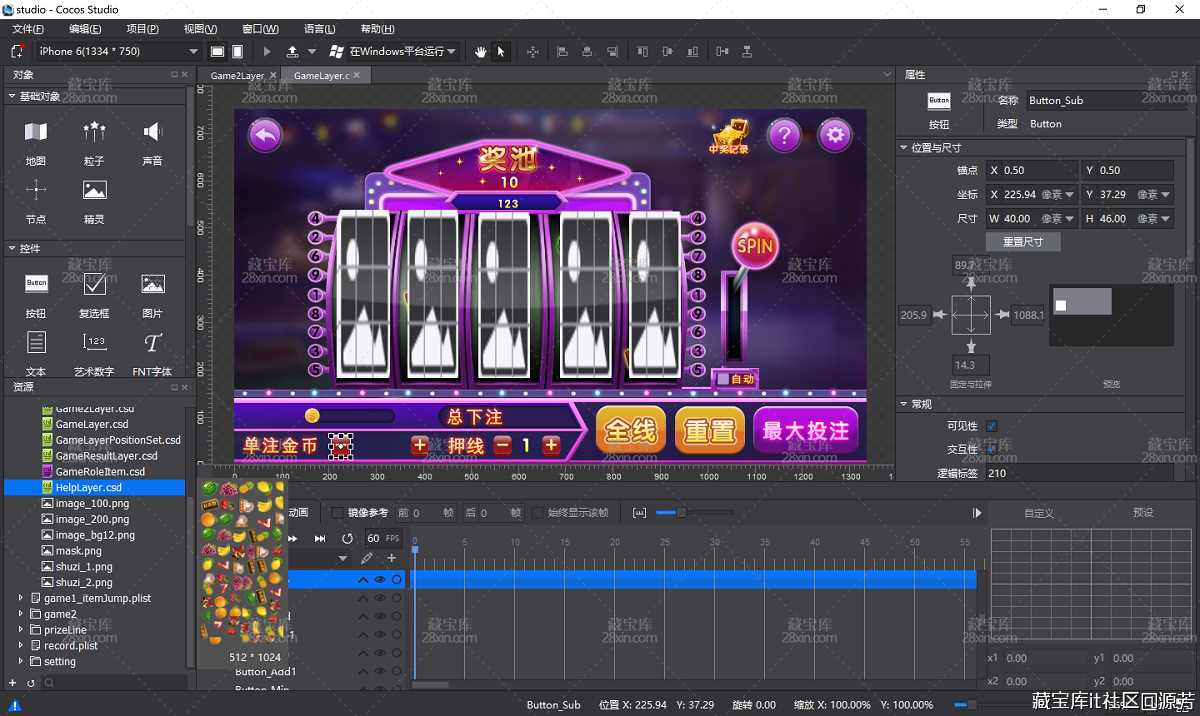Viewport: 1200px width, 716px height.
Task: Toggle eye visibility on the Button_Add1 row
Action: pyautogui.click(x=380, y=671)
